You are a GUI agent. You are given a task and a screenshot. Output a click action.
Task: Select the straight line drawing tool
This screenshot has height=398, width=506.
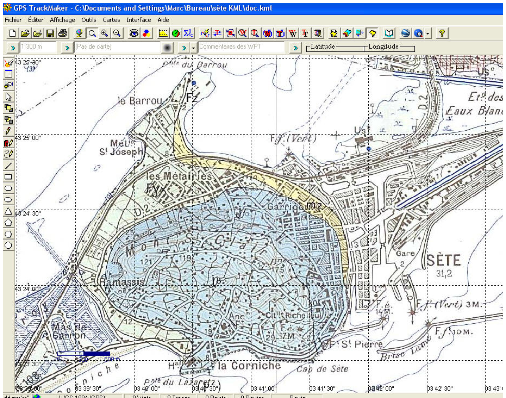(8, 165)
